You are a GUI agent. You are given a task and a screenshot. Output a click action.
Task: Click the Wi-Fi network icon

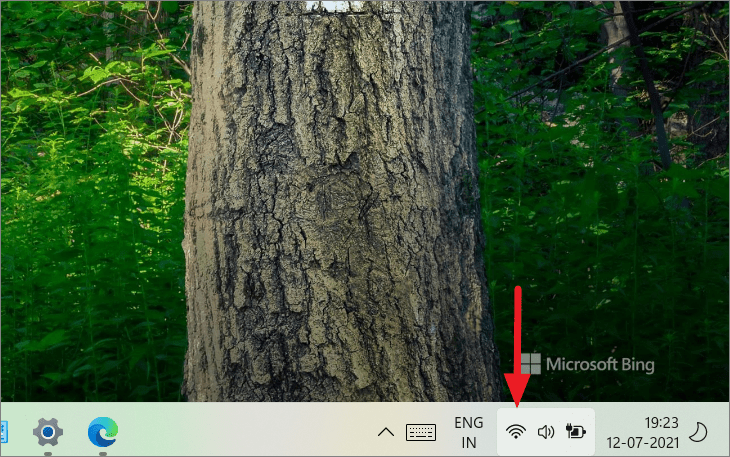tap(516, 432)
